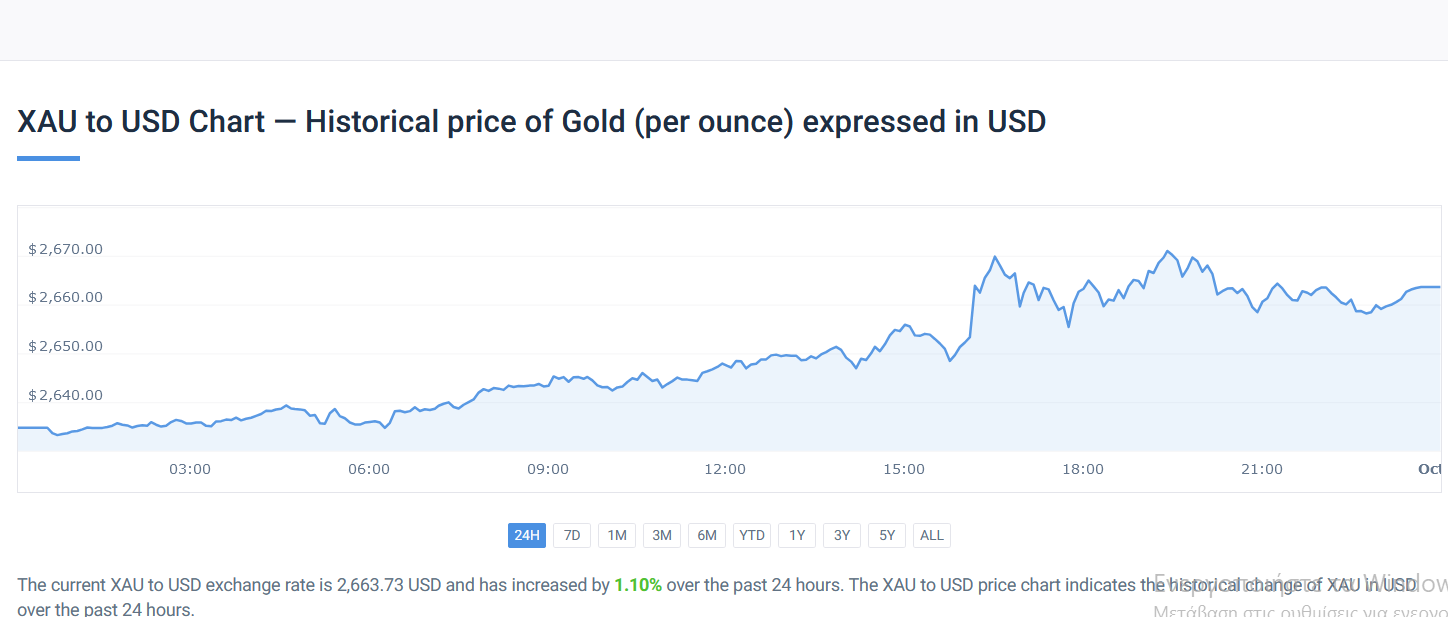Click the 18:00 time axis marker
Viewport: 1448px width, 617px height.
coord(1083,469)
